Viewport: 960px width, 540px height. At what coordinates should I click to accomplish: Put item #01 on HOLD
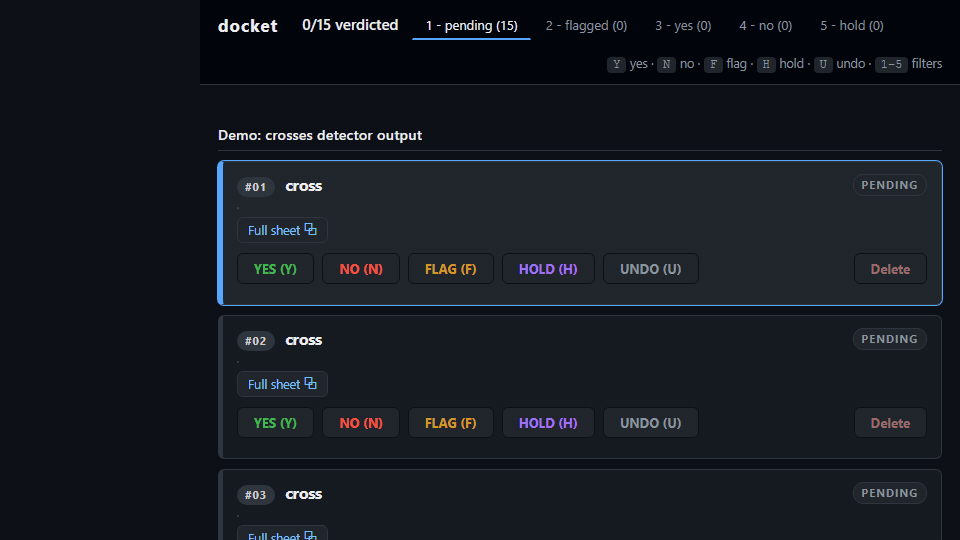[x=548, y=269]
